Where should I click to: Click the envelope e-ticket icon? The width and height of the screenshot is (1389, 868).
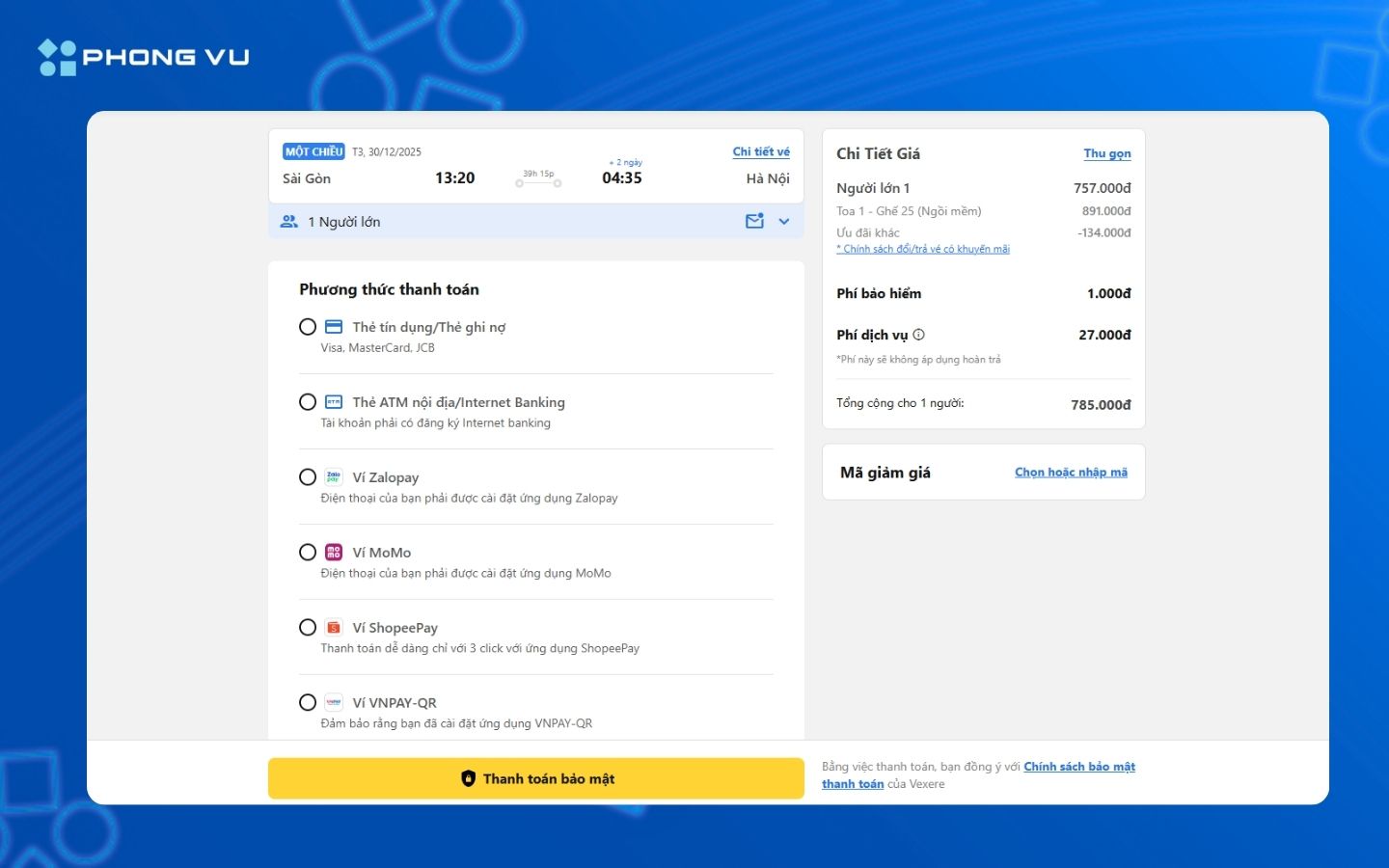754,221
